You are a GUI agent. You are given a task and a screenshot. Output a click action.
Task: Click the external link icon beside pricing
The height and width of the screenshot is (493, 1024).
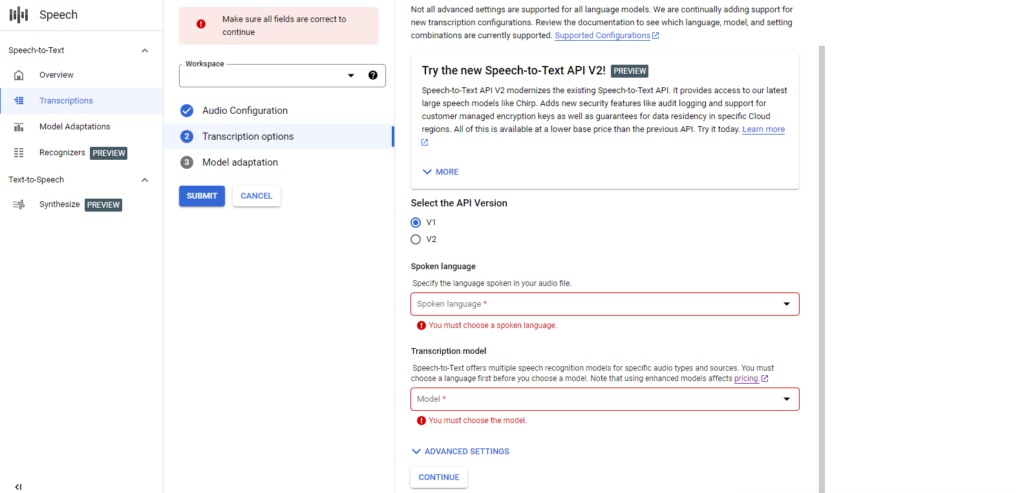765,379
